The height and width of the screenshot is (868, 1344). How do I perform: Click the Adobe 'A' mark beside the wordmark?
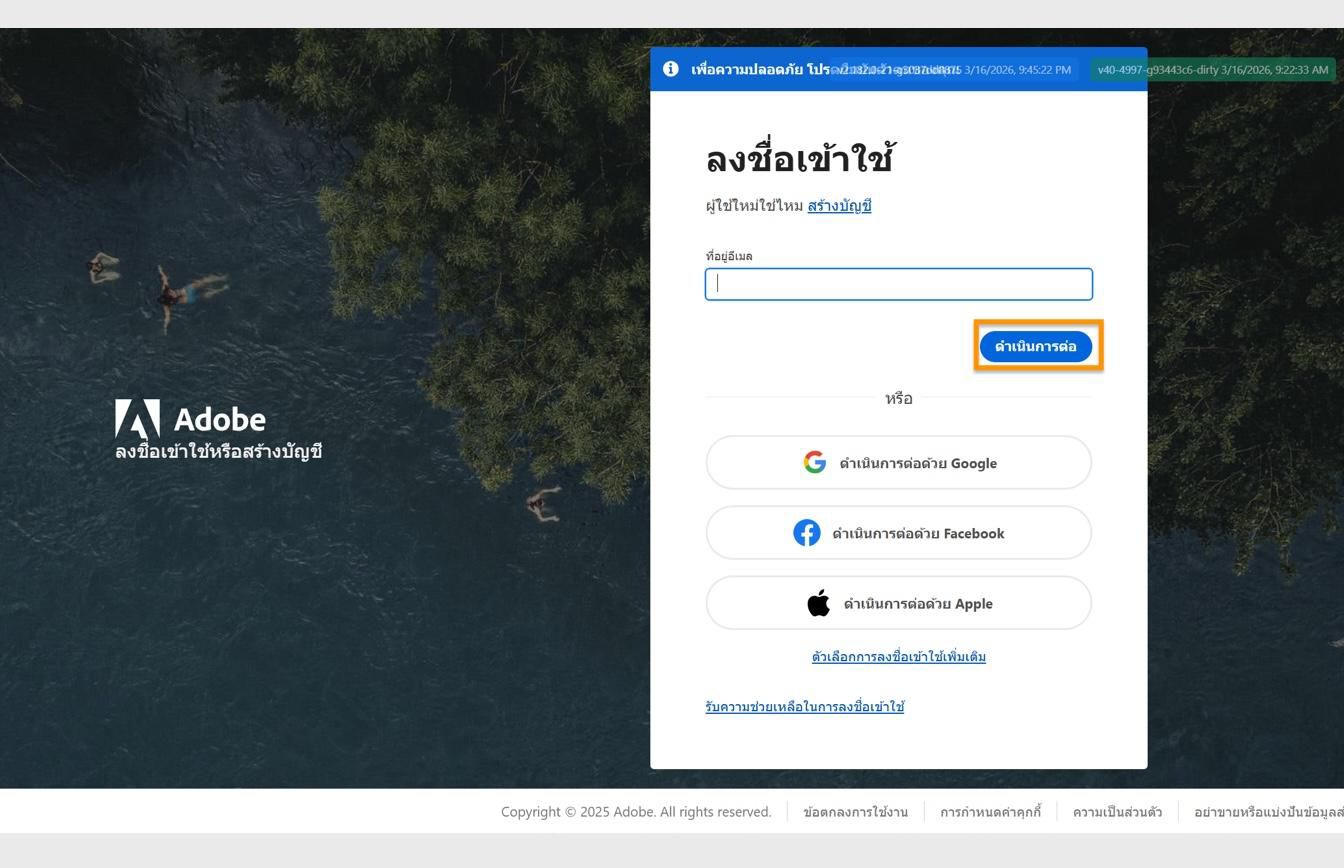pos(136,420)
